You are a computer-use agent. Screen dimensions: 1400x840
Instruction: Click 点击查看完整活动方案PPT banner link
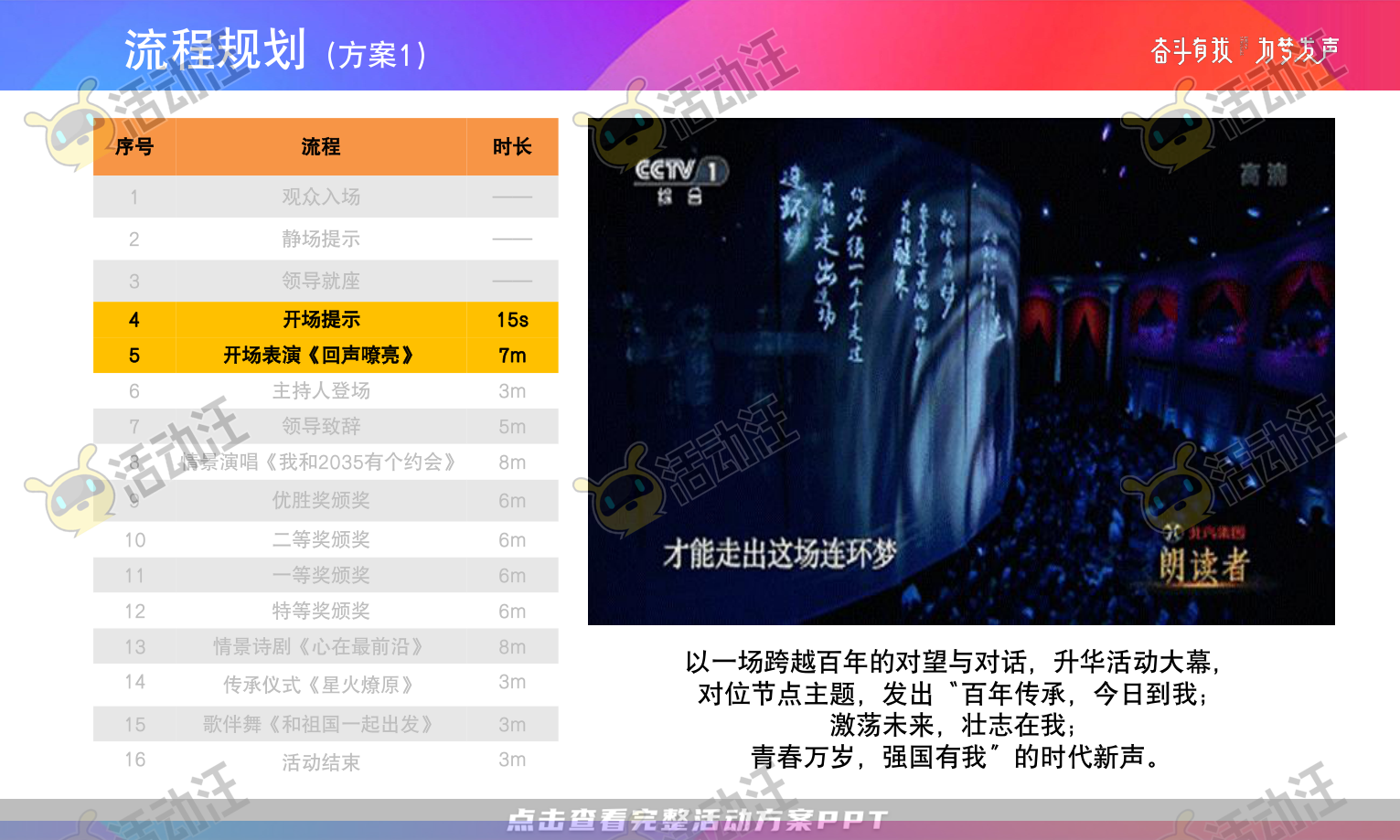pos(698,820)
